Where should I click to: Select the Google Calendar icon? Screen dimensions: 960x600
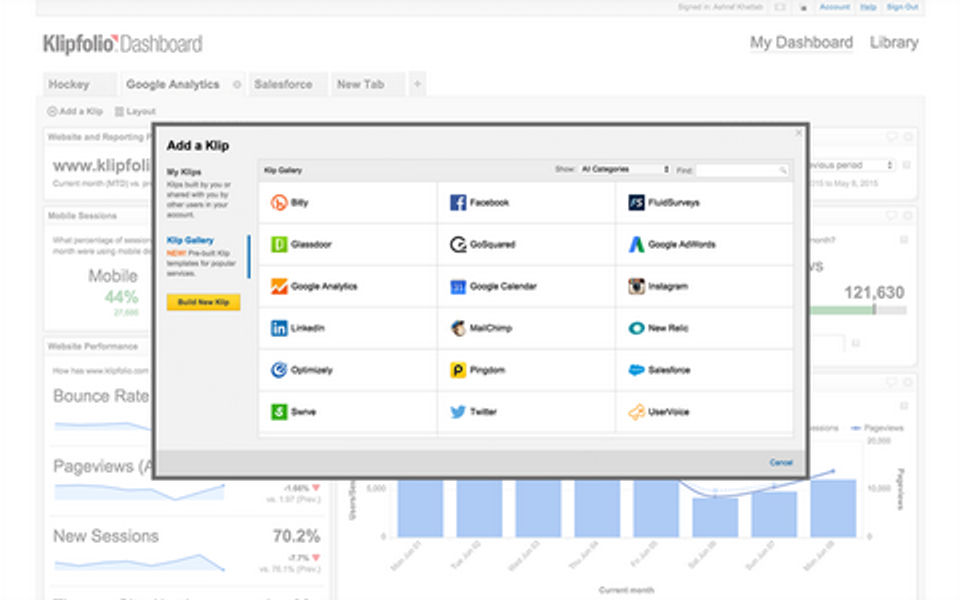pos(458,286)
